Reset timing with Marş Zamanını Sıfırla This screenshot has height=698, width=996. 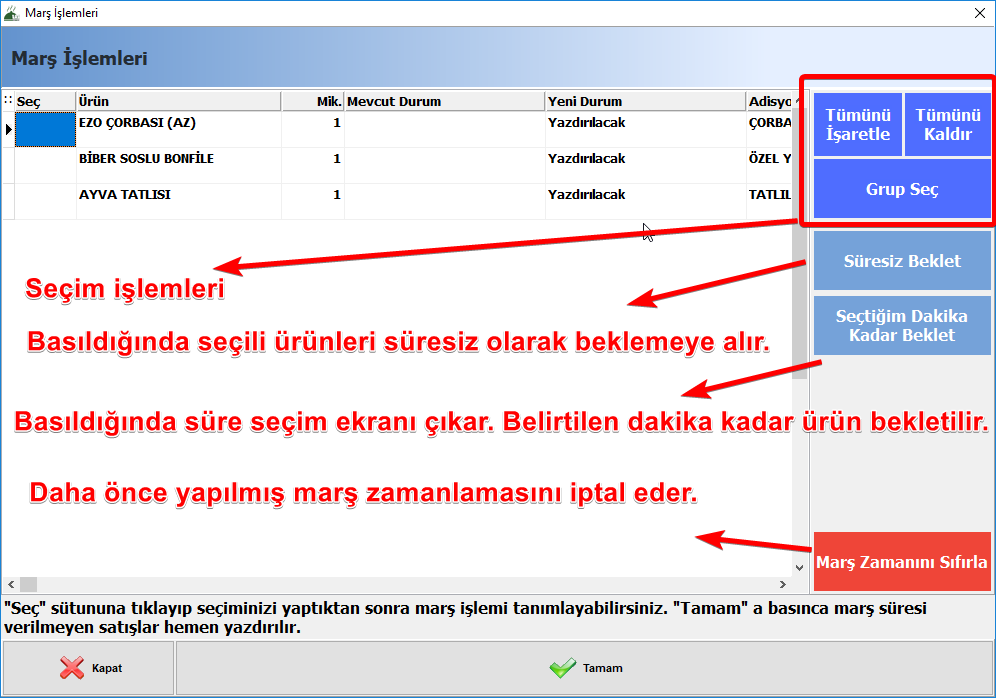(902, 561)
